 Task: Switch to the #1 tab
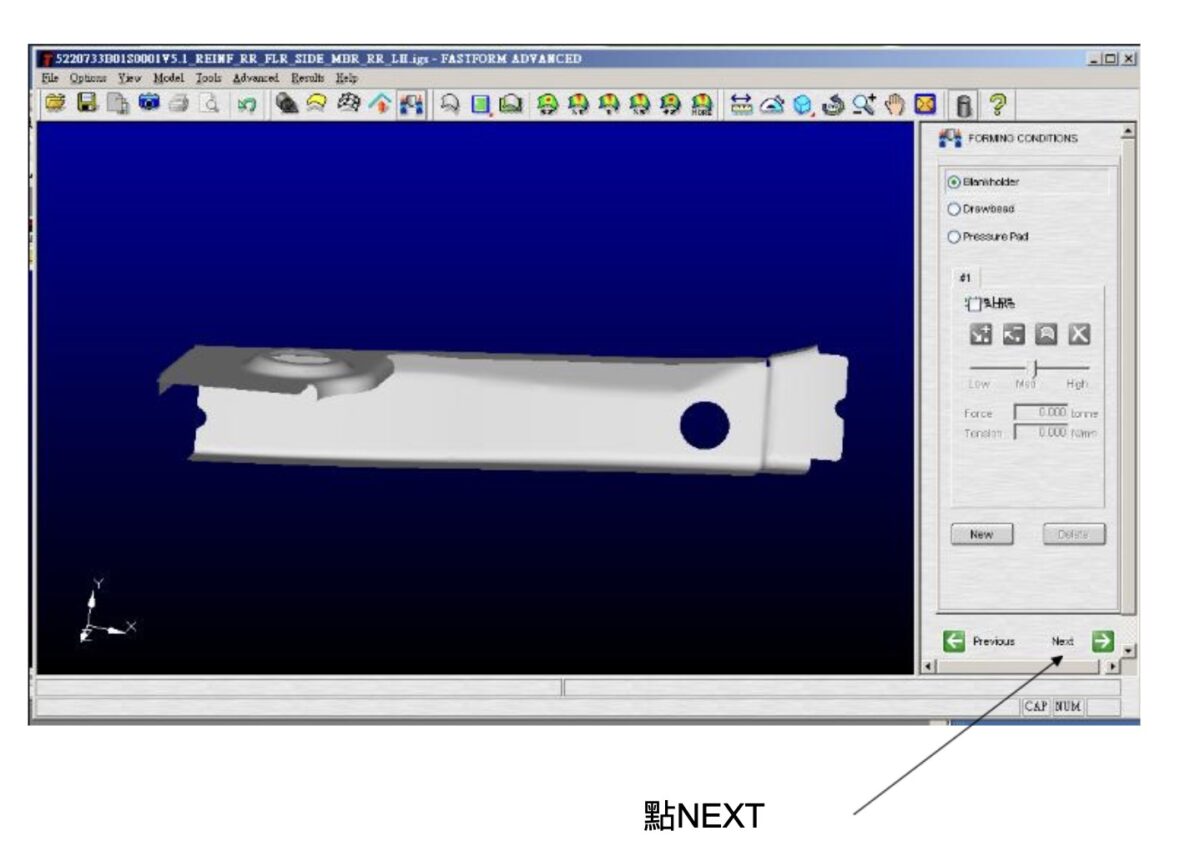pos(965,277)
